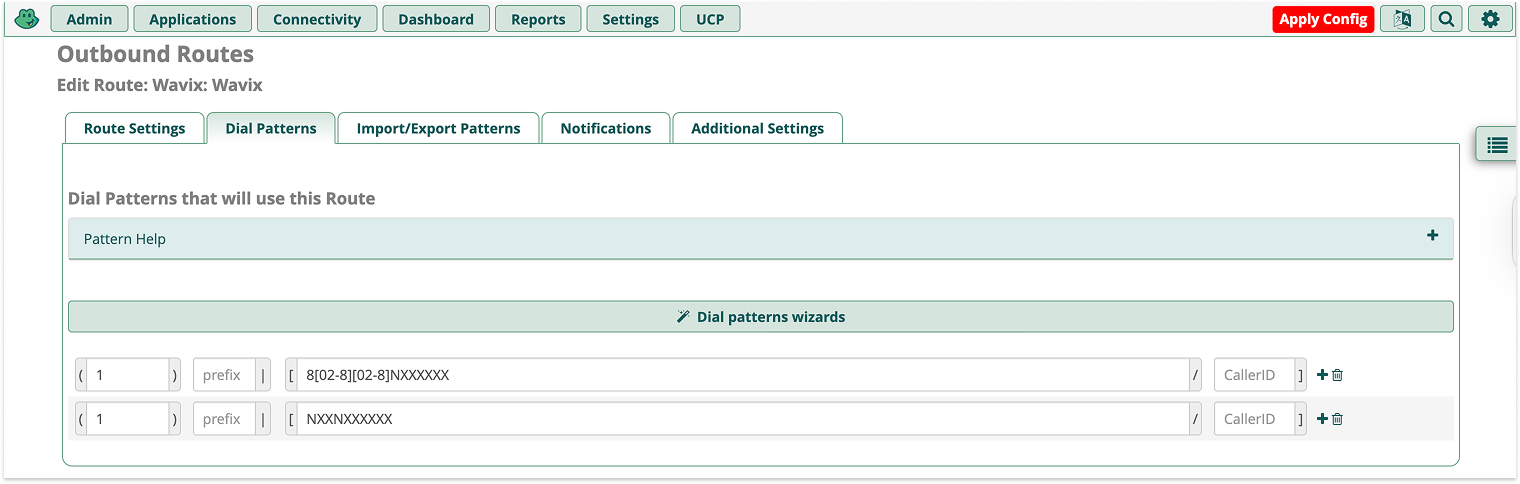
Task: Open the Additional Settings tab
Action: point(757,128)
